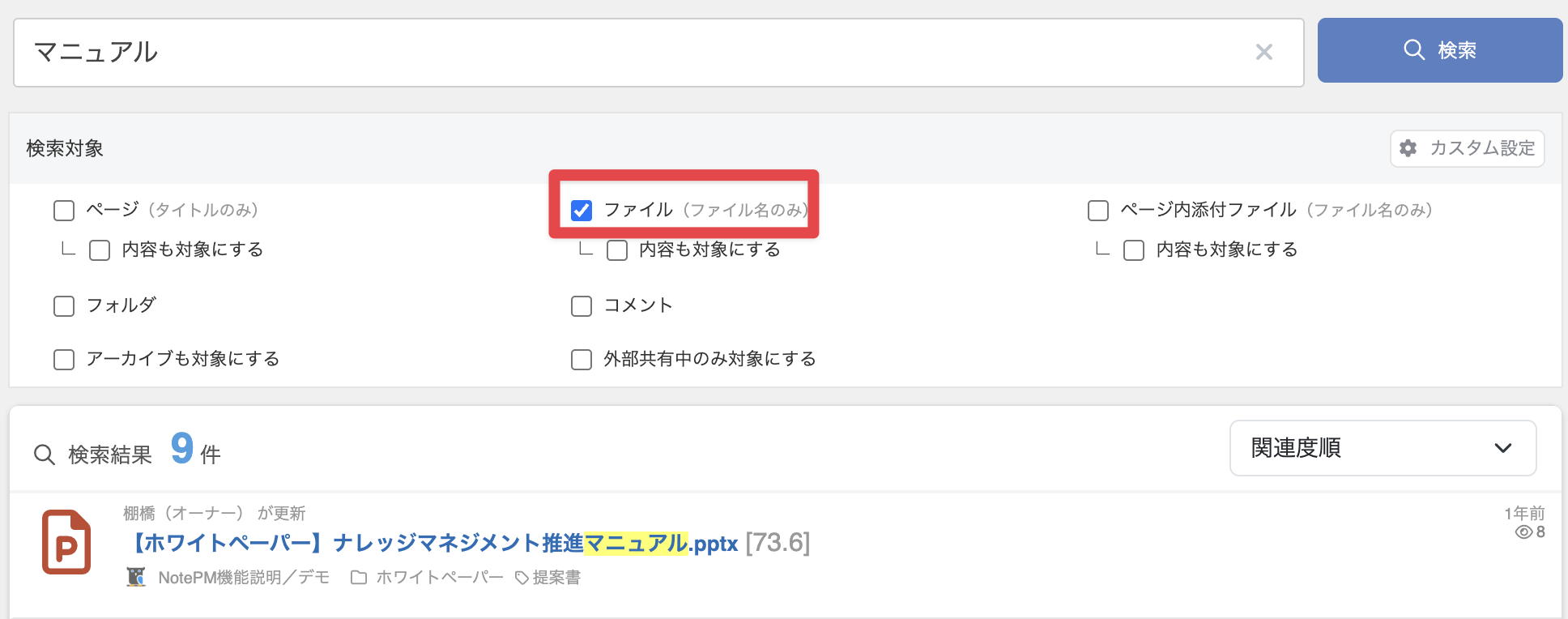Screen dimensions: 1568x619
Task: Toggle 外部共有中のみ対象にする checkbox
Action: pos(582,360)
